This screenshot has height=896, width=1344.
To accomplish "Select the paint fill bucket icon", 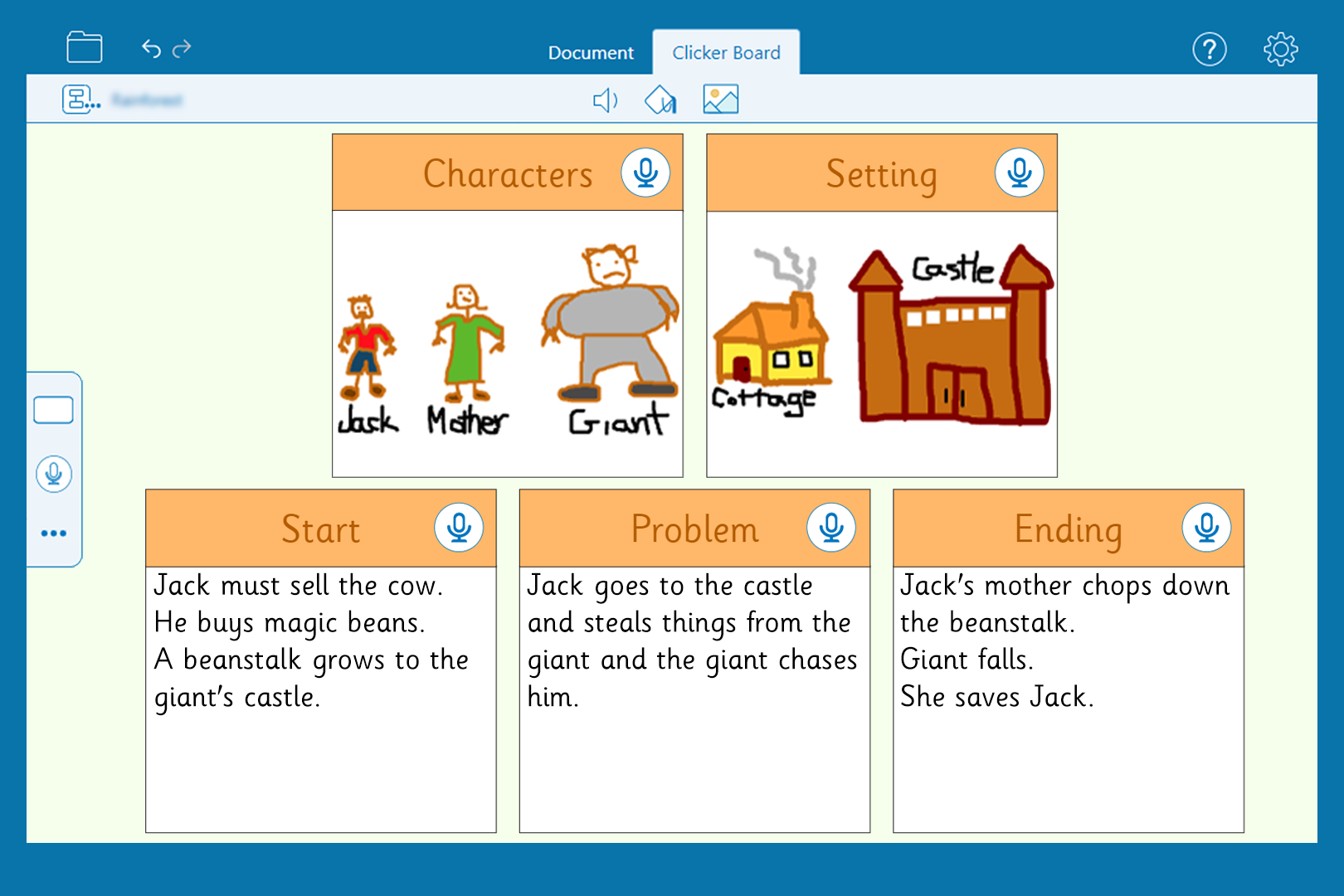I will click(x=660, y=100).
